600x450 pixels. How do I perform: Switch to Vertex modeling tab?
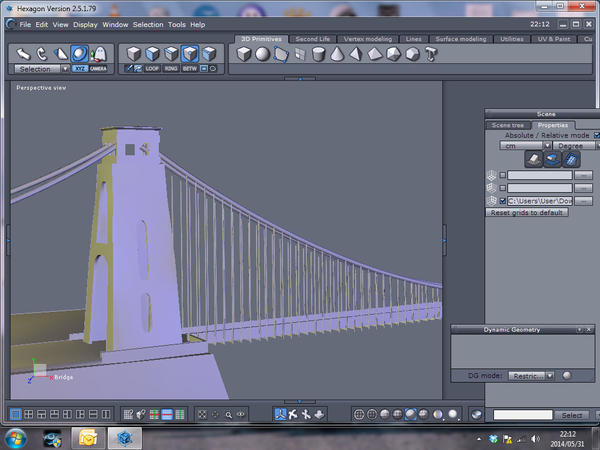[368, 39]
